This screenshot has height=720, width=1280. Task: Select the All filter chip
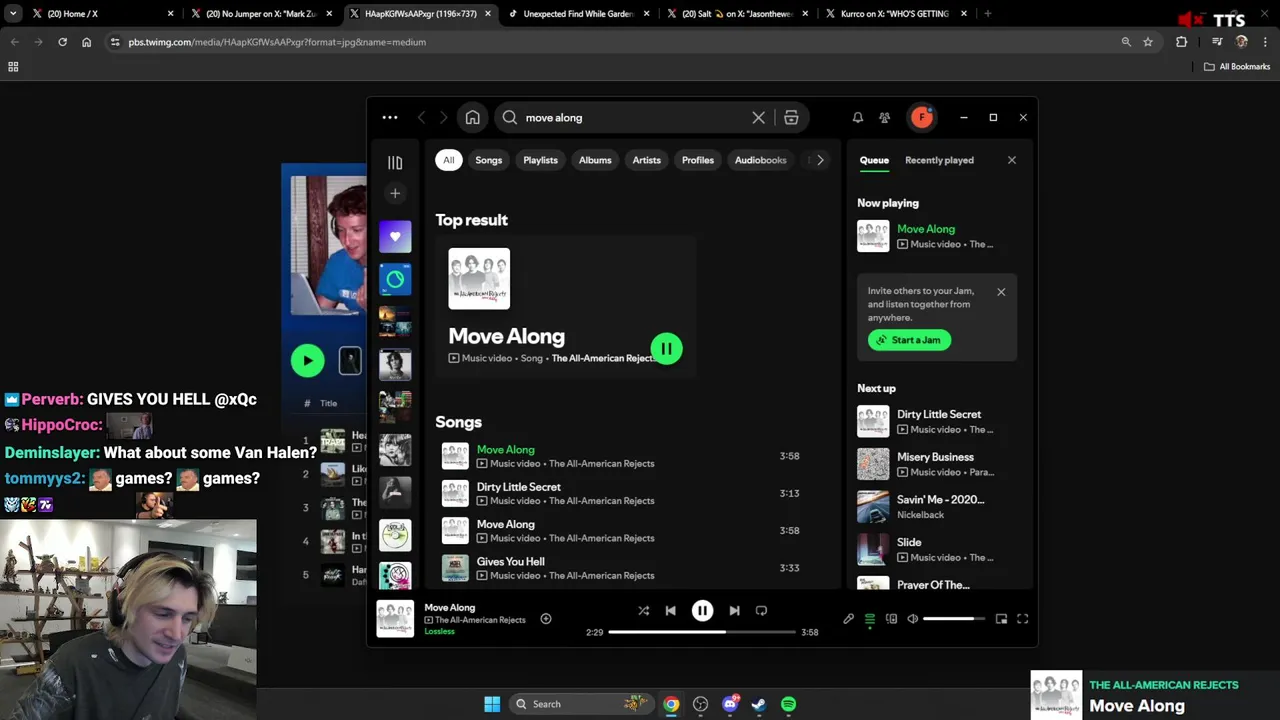point(449,160)
